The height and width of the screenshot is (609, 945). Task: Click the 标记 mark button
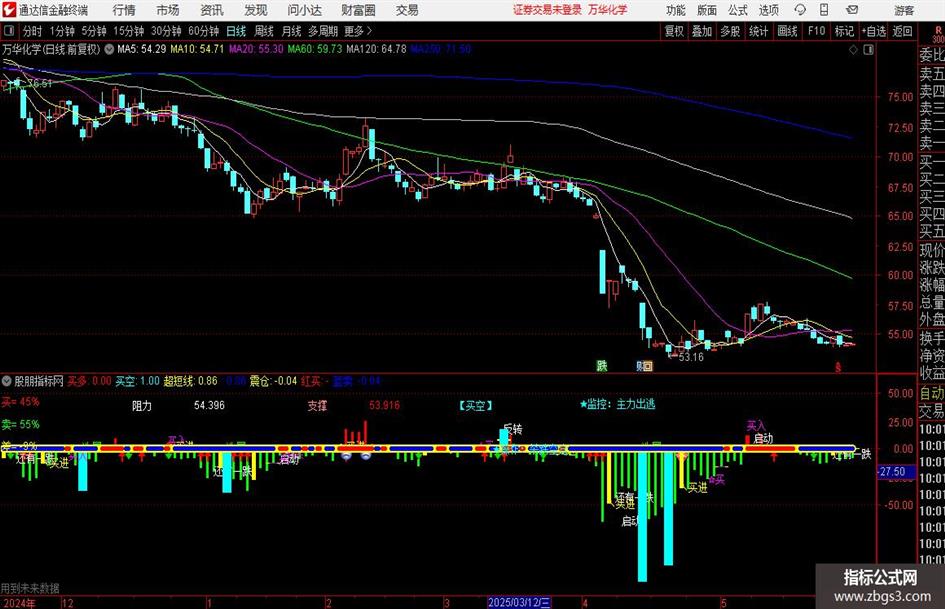(x=844, y=31)
